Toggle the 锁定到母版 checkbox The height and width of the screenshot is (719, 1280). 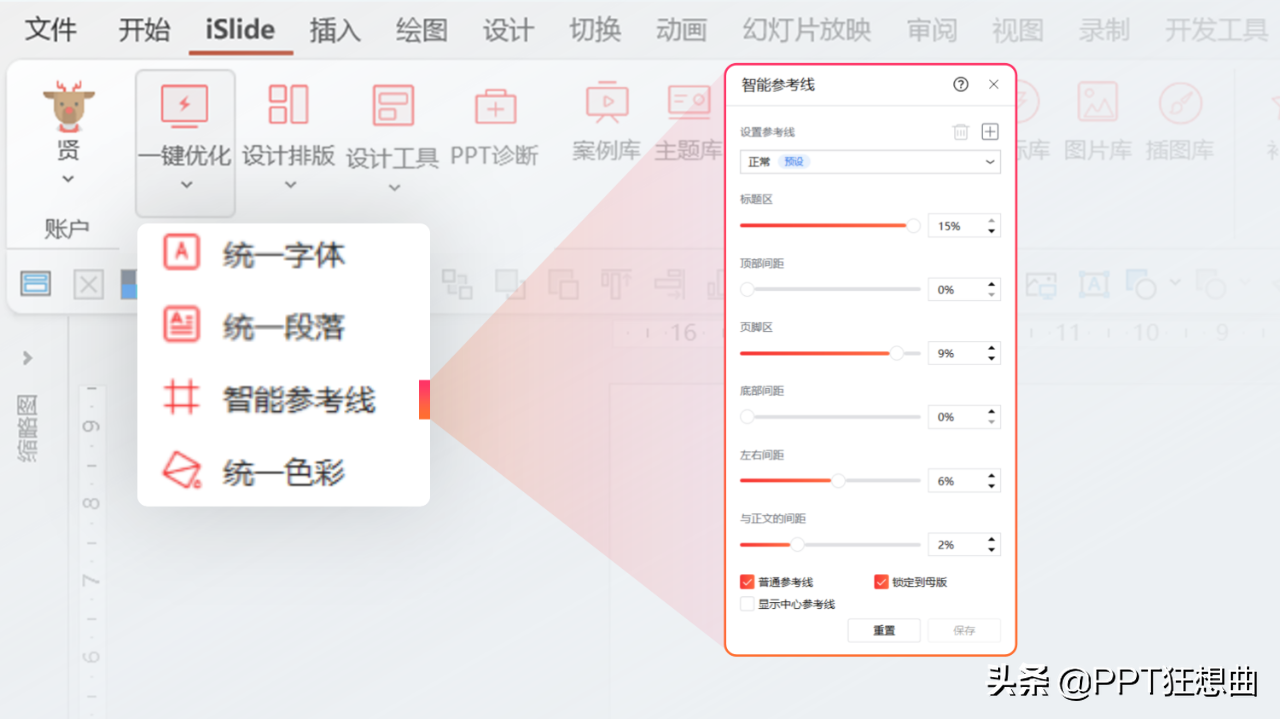pyautogui.click(x=881, y=582)
